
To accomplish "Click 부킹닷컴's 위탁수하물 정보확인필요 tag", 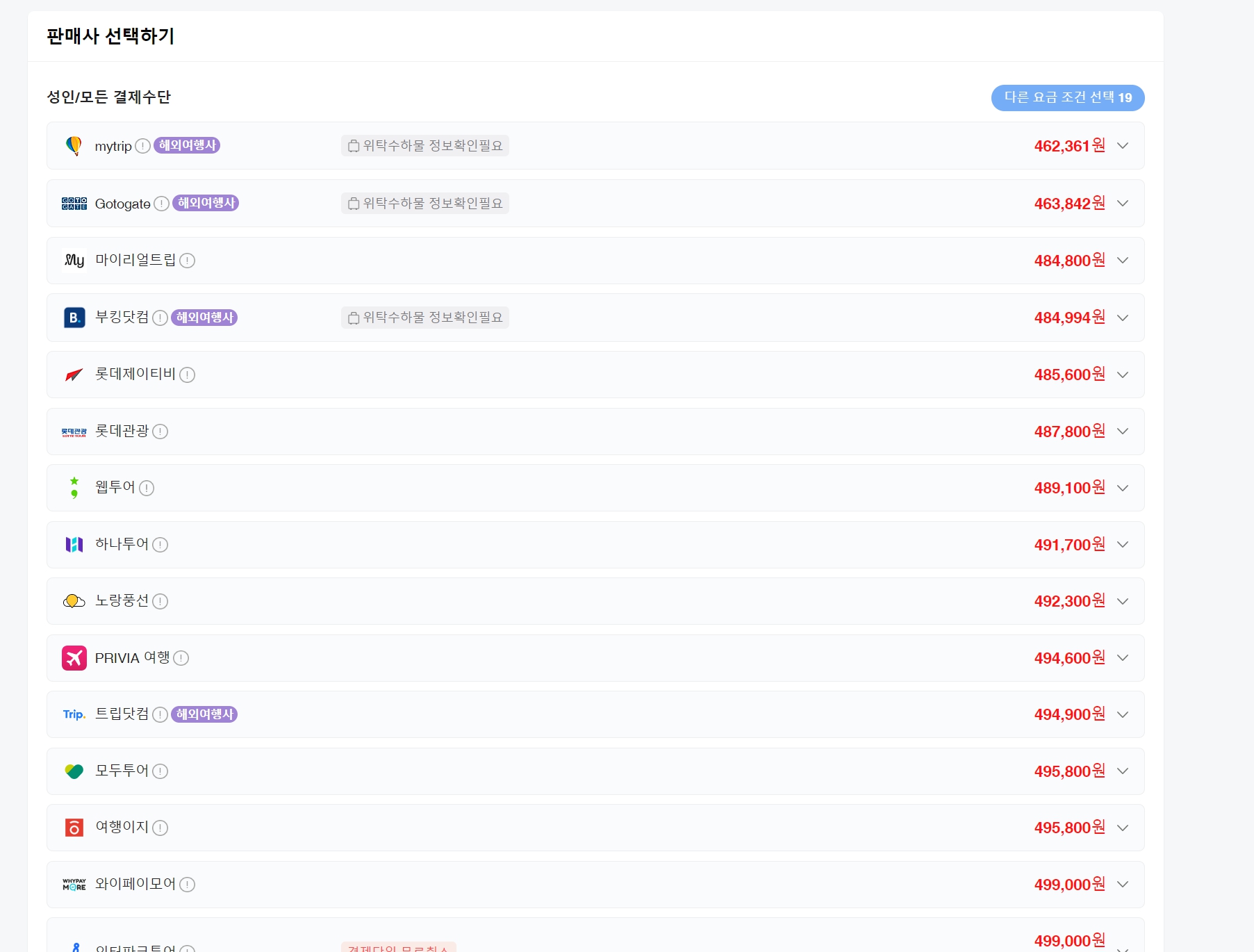I will (425, 317).
